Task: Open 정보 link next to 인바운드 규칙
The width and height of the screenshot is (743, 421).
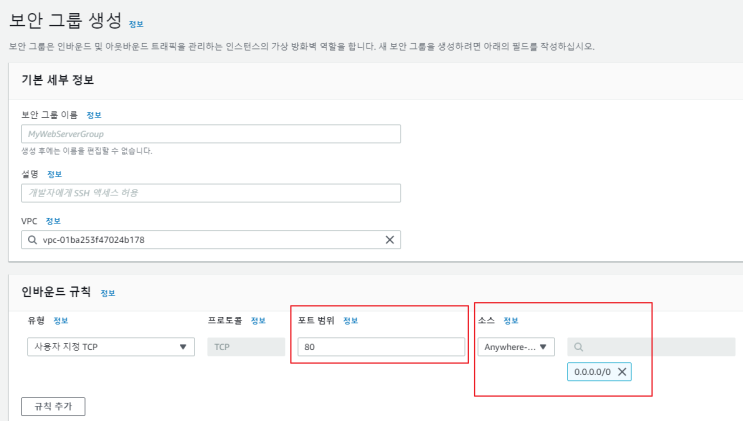Action: [108, 293]
